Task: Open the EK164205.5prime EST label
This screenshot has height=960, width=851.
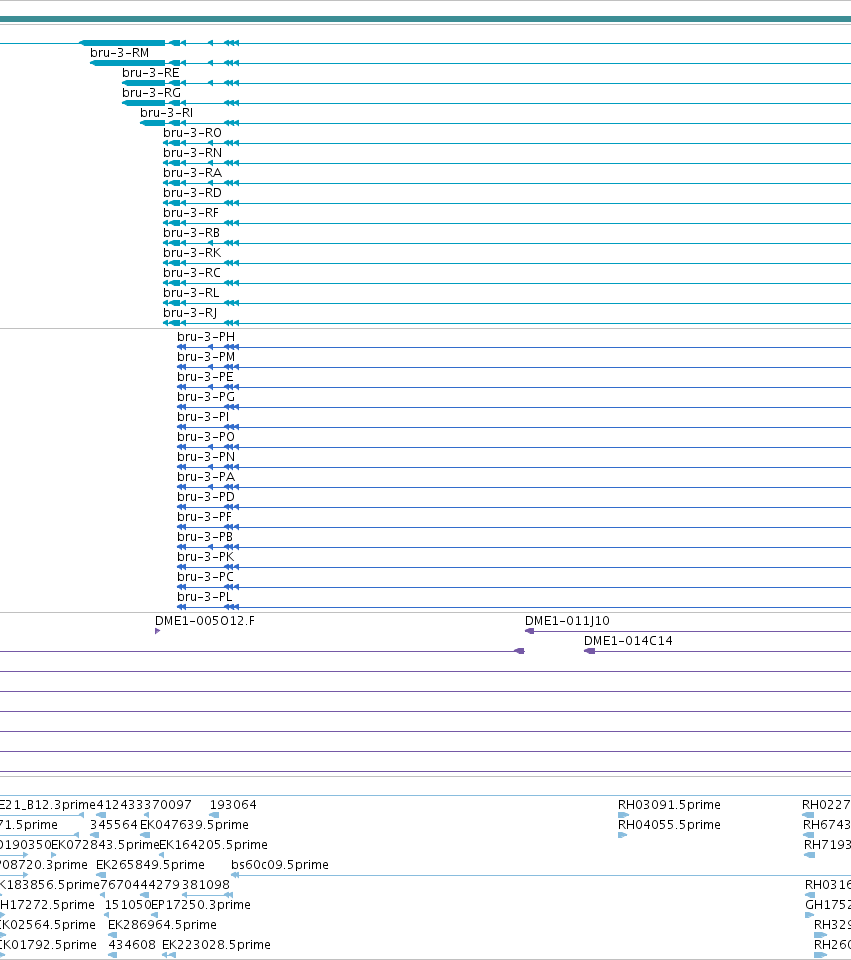Action: point(214,845)
